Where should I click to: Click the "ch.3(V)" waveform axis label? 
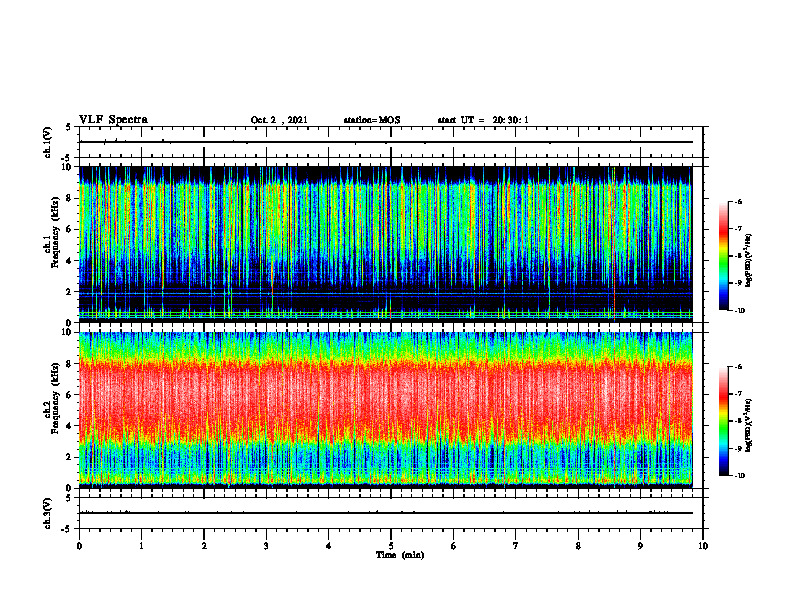(48, 513)
